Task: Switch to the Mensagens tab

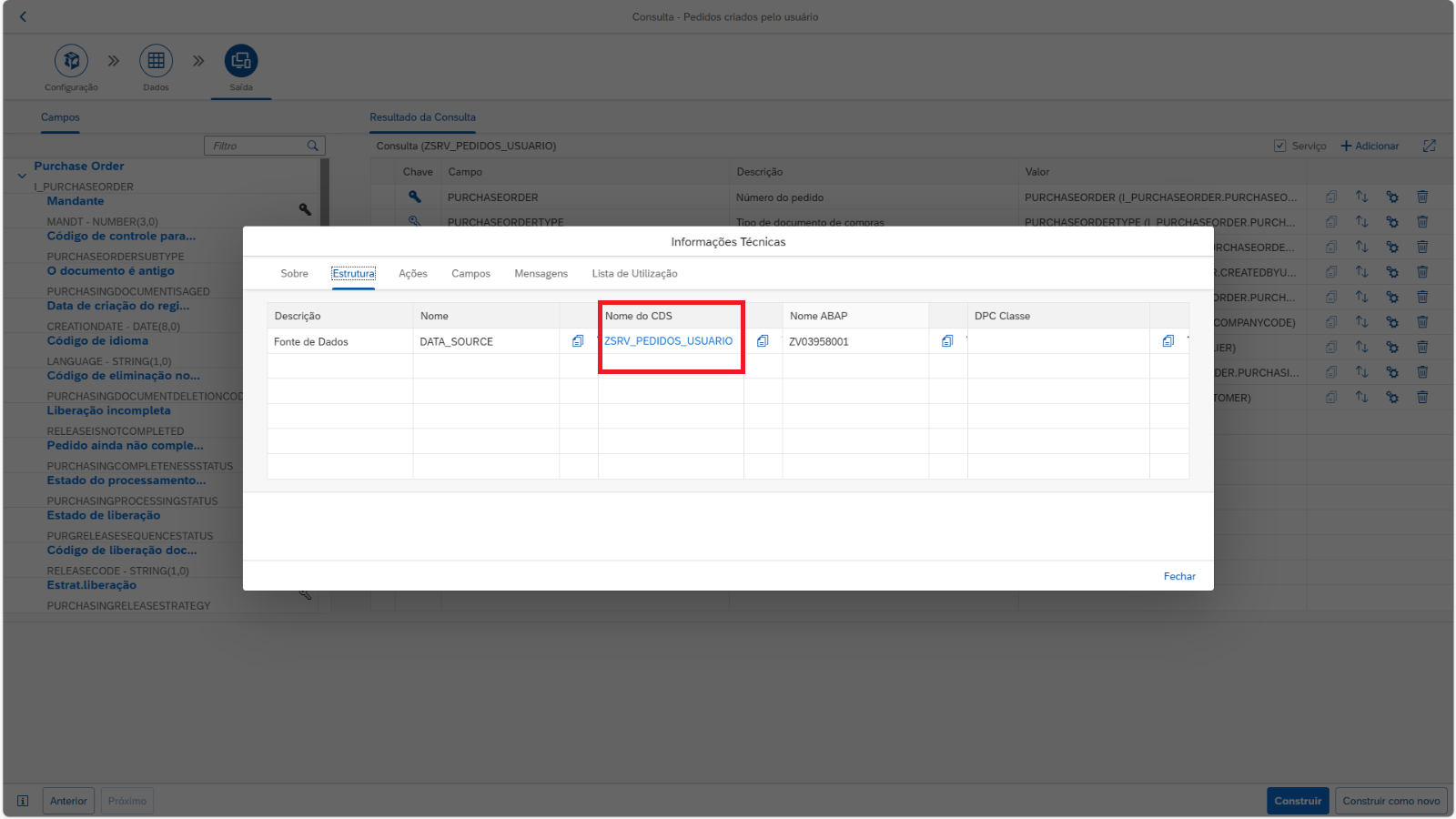Action: 541,273
